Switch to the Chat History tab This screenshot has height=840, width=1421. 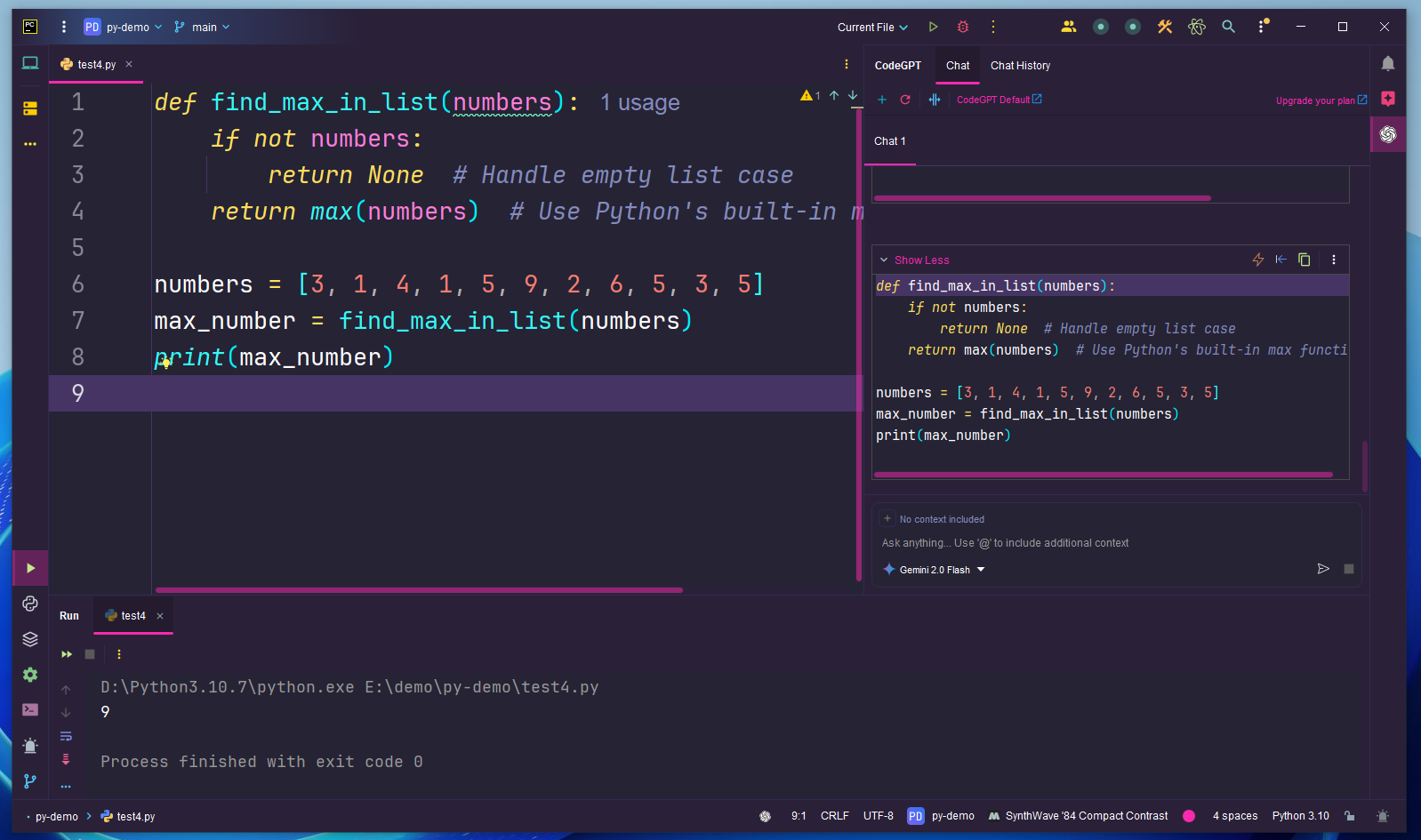[1020, 66]
